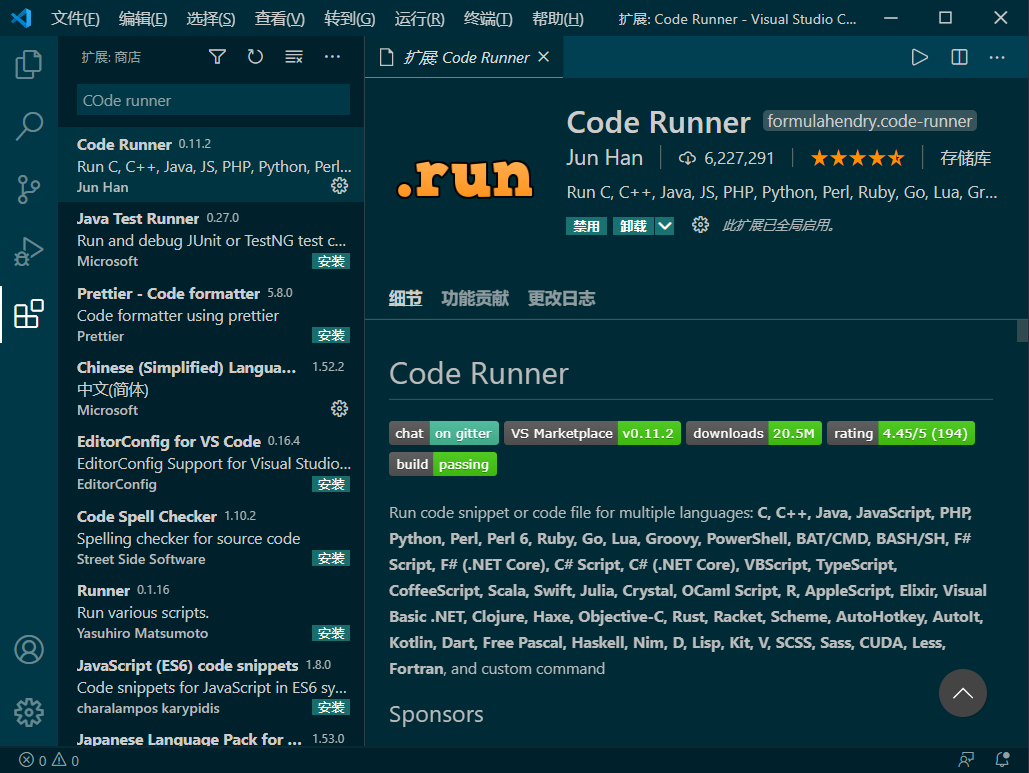Image resolution: width=1029 pixels, height=773 pixels.
Task: Open the 转到(G) menu
Action: click(x=349, y=18)
